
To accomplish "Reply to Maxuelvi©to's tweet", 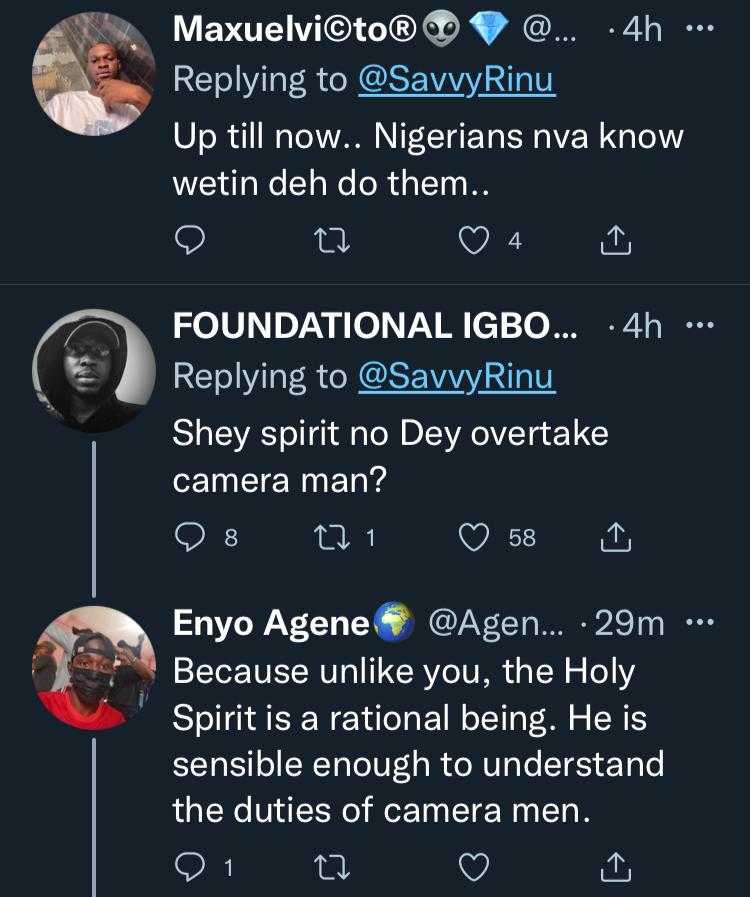I will (193, 240).
